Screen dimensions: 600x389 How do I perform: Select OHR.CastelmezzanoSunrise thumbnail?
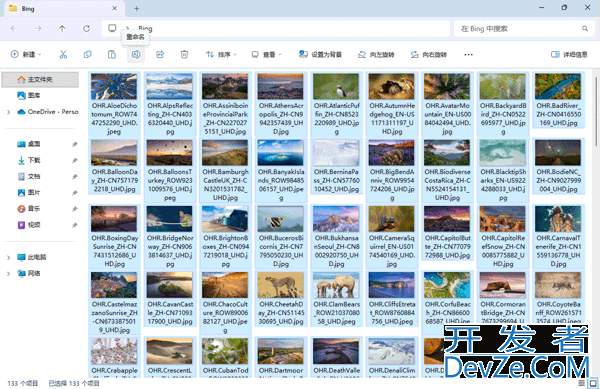(x=114, y=285)
